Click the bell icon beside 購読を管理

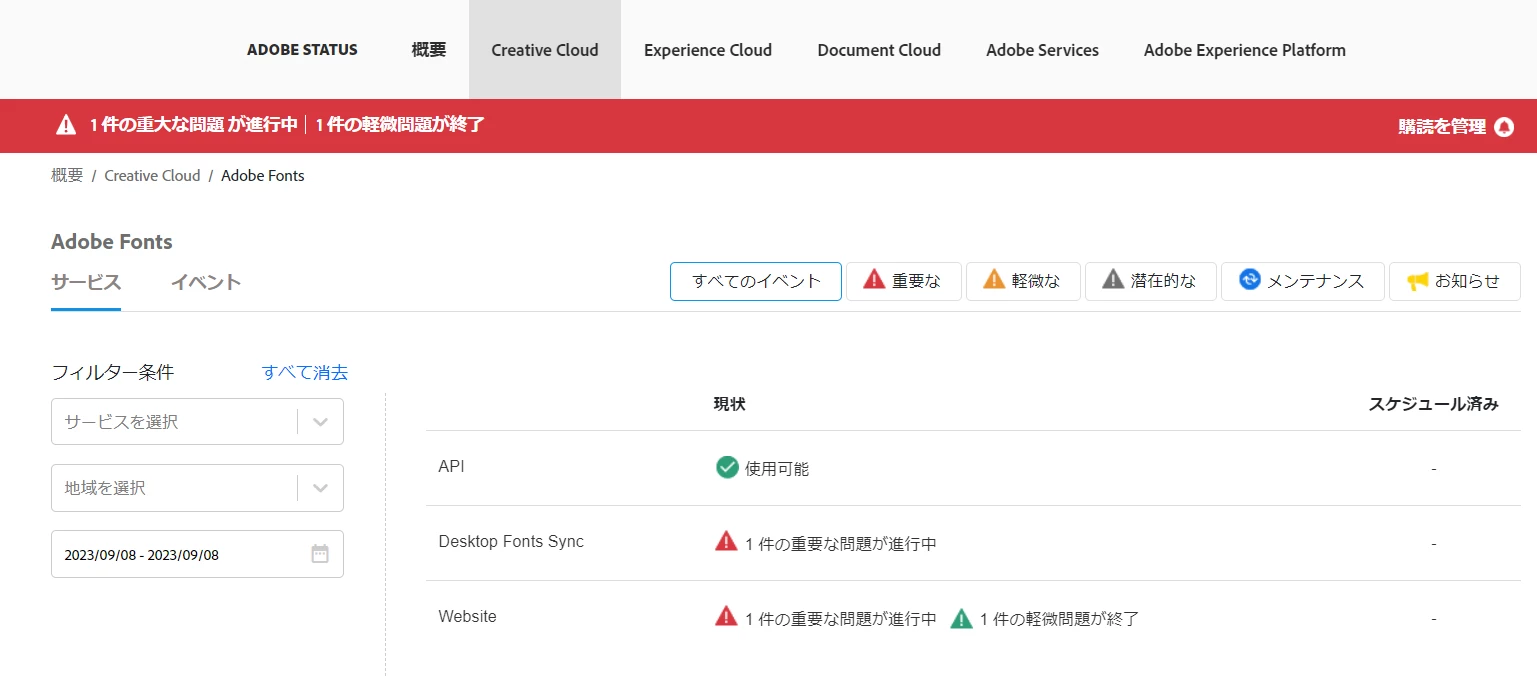(1504, 127)
